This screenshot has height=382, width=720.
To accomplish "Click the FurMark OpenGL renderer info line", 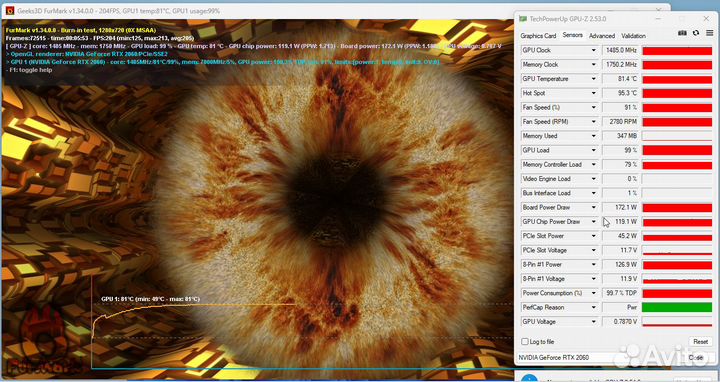I will click(x=87, y=54).
